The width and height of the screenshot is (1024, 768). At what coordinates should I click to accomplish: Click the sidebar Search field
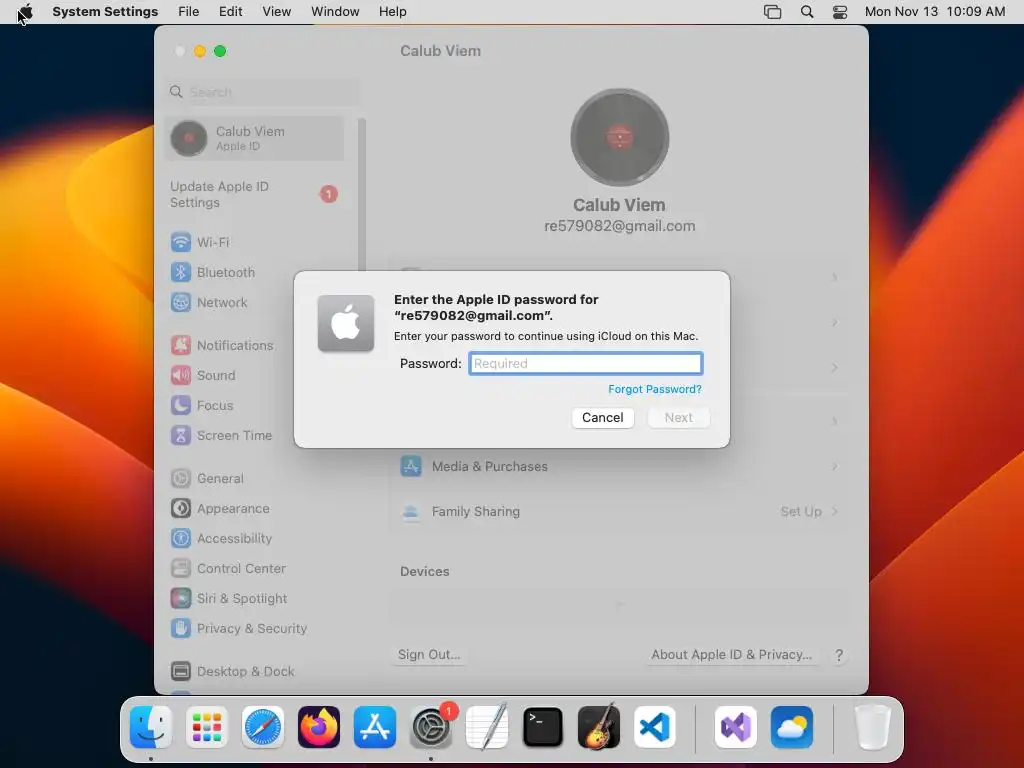261,92
